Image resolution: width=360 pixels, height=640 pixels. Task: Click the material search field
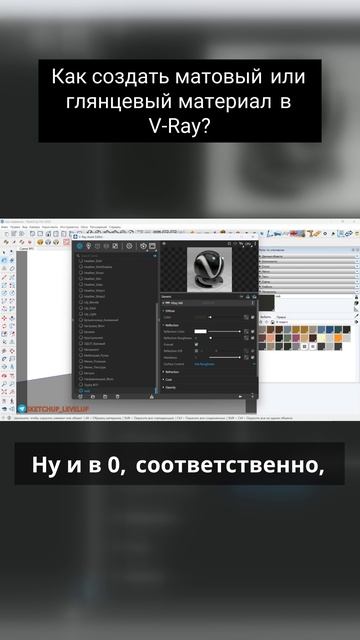click(115, 256)
